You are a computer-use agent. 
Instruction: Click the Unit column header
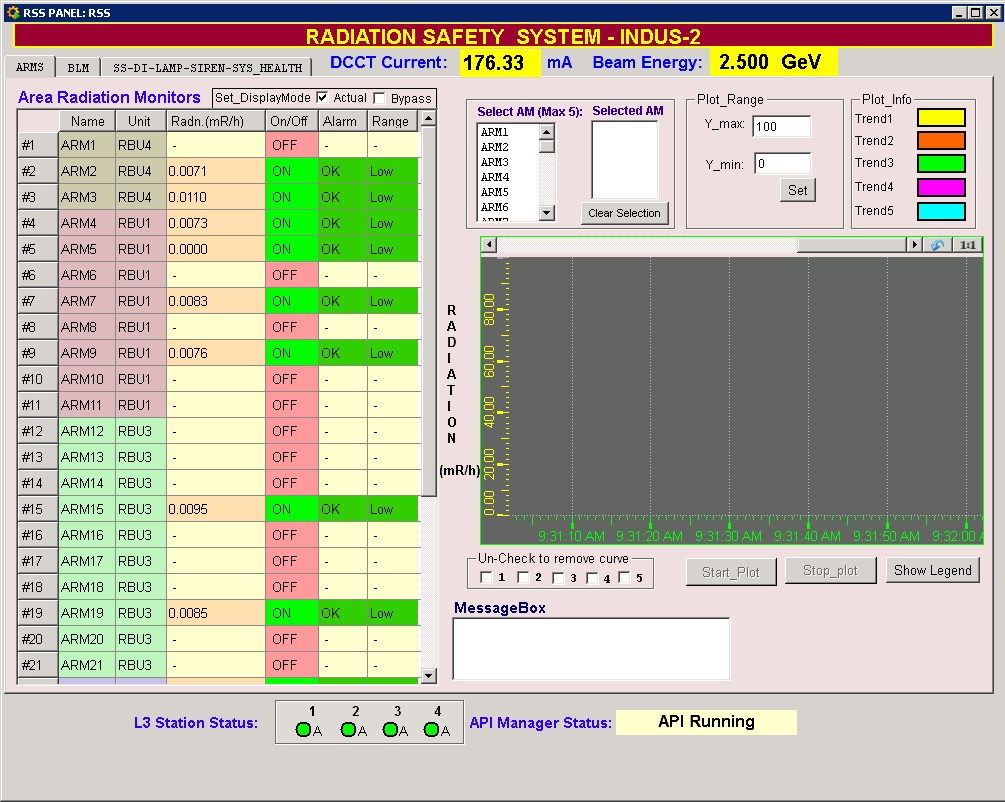[139, 121]
